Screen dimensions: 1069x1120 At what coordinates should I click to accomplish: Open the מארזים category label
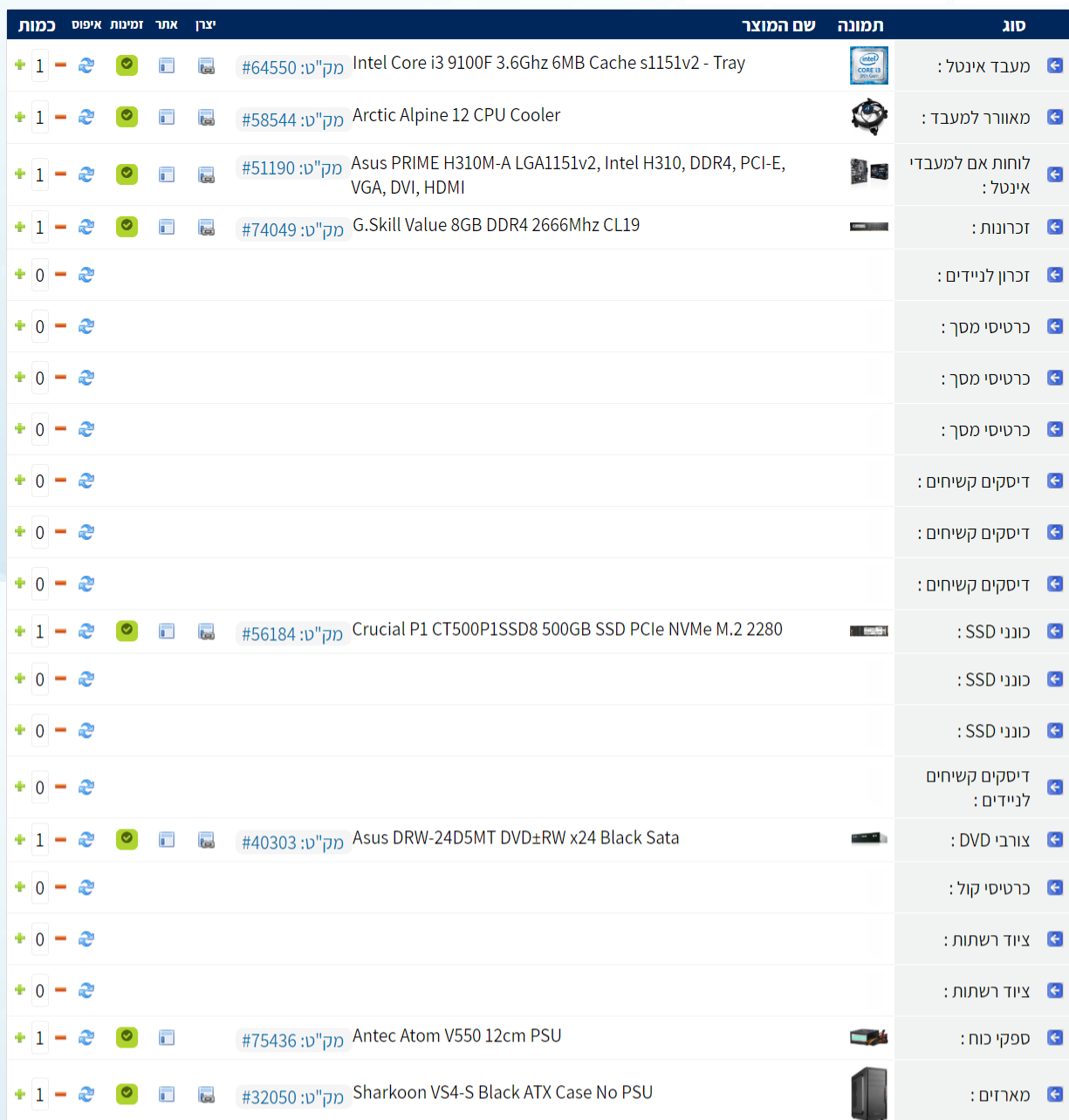[1000, 1095]
